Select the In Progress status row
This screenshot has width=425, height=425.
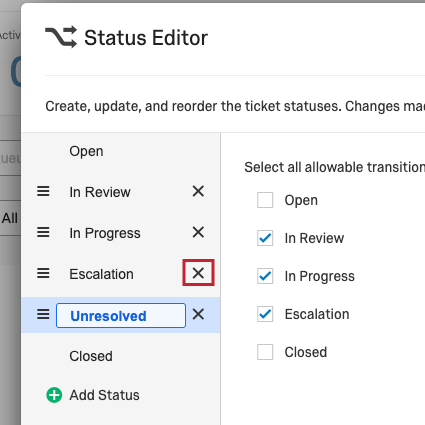[121, 233]
